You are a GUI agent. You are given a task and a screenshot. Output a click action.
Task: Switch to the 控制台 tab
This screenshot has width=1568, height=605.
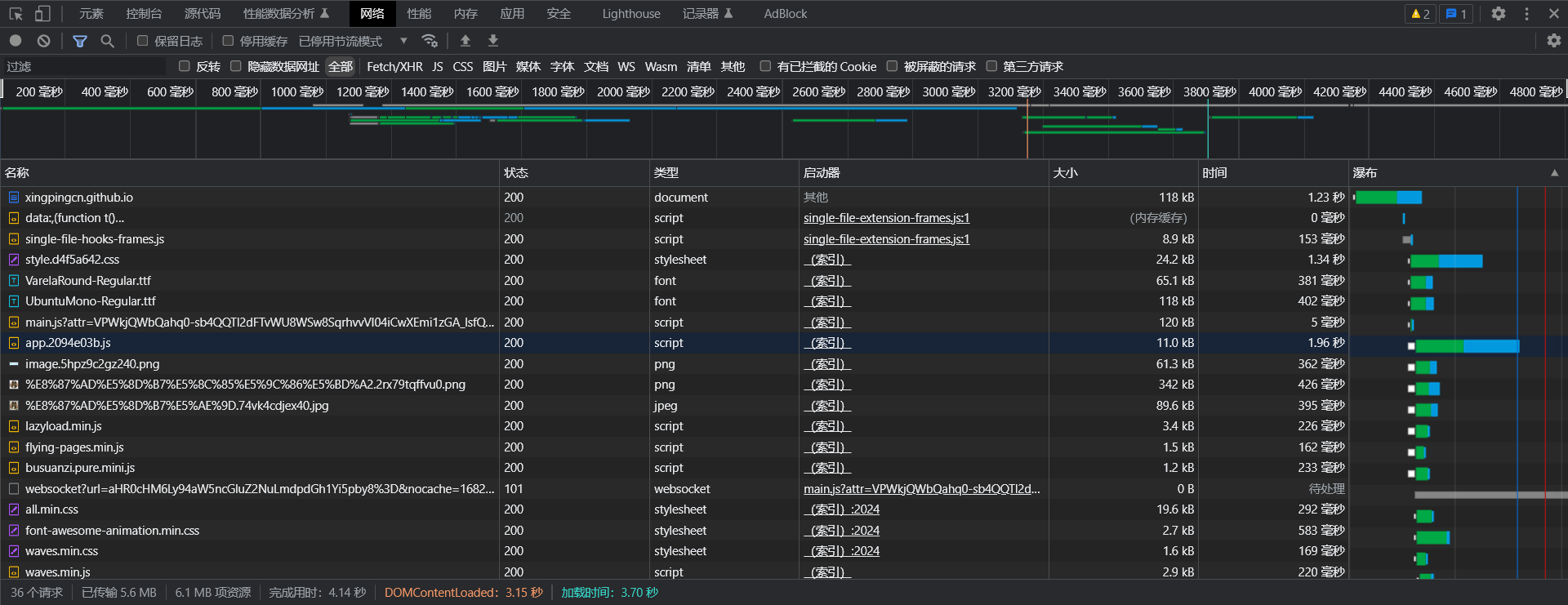[x=144, y=14]
